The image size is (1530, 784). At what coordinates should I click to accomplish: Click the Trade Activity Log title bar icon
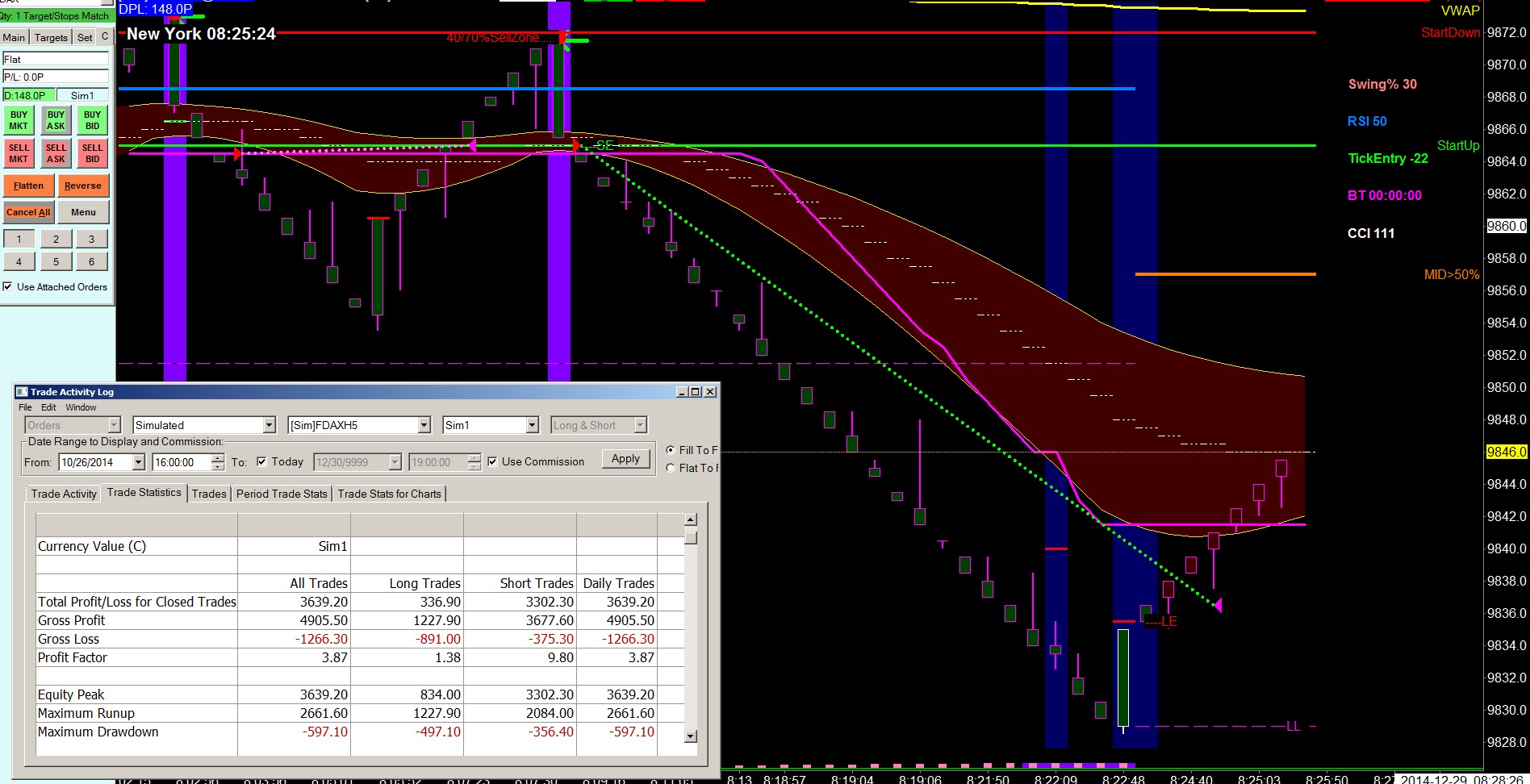pyautogui.click(x=22, y=392)
